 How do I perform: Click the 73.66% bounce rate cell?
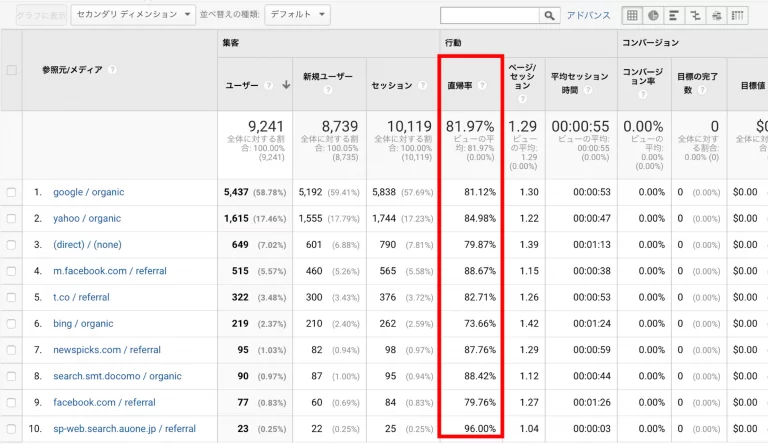pos(480,323)
